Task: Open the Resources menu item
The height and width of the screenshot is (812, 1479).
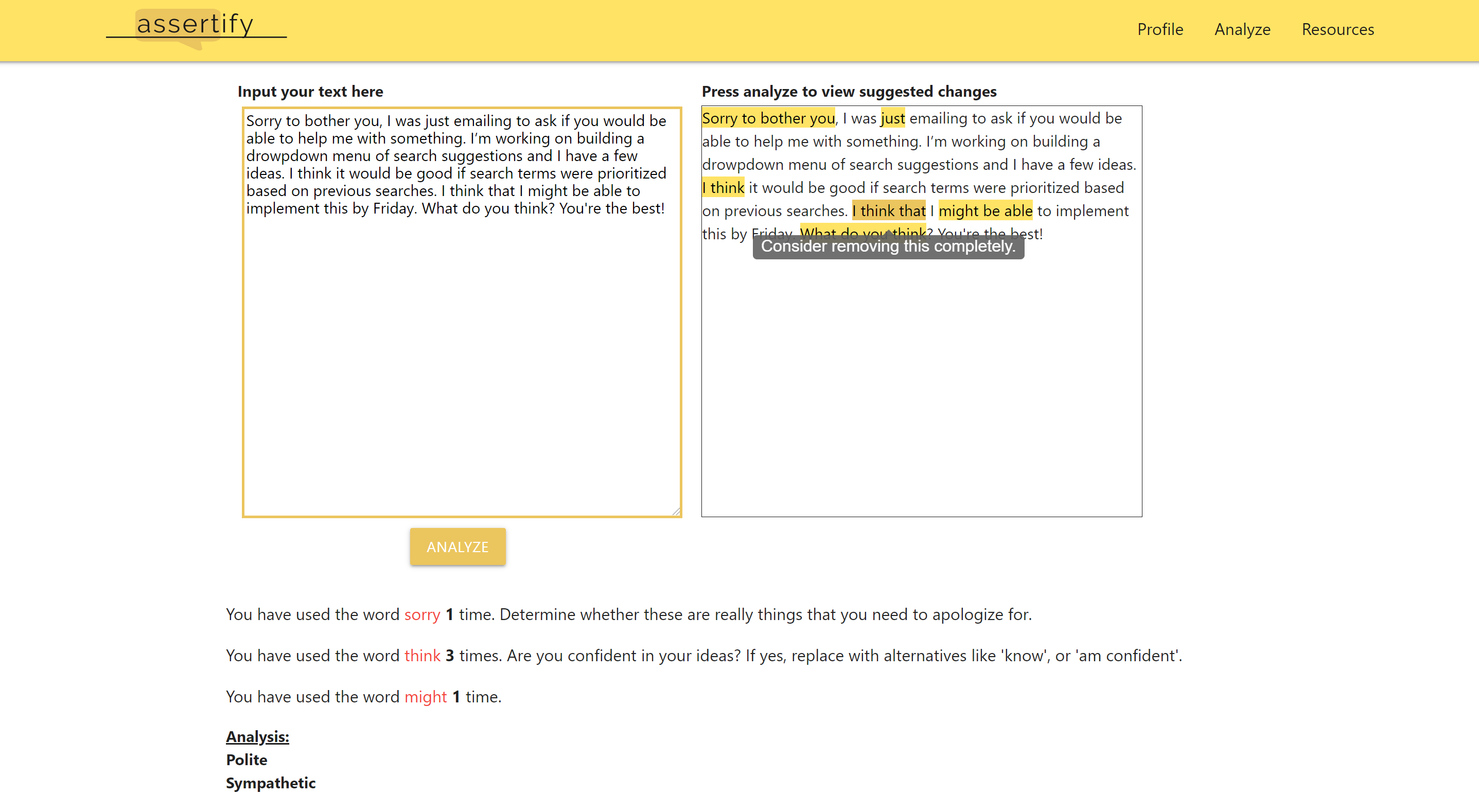Action: [x=1337, y=29]
